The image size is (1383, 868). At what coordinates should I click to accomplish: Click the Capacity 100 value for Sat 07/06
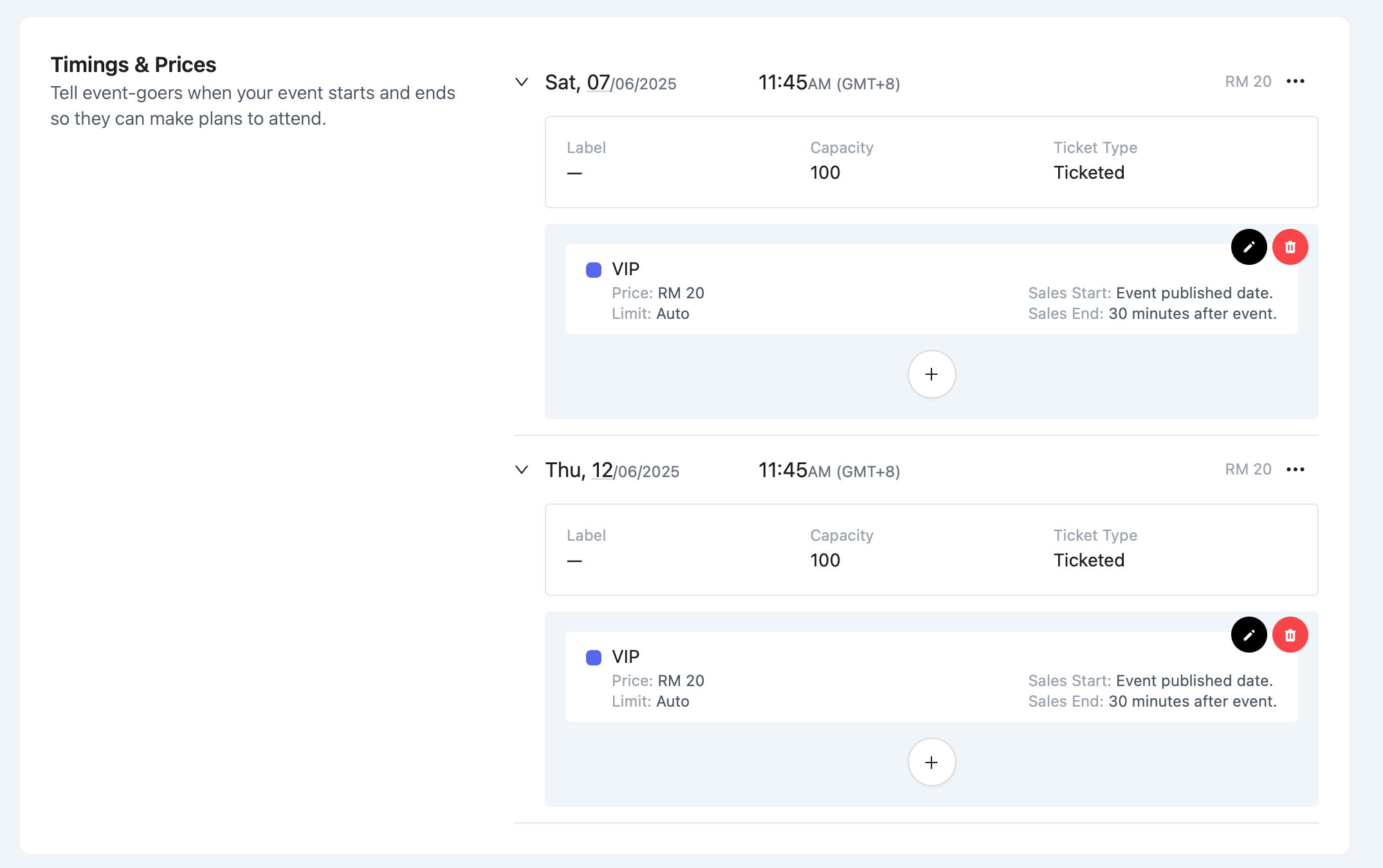[x=825, y=172]
